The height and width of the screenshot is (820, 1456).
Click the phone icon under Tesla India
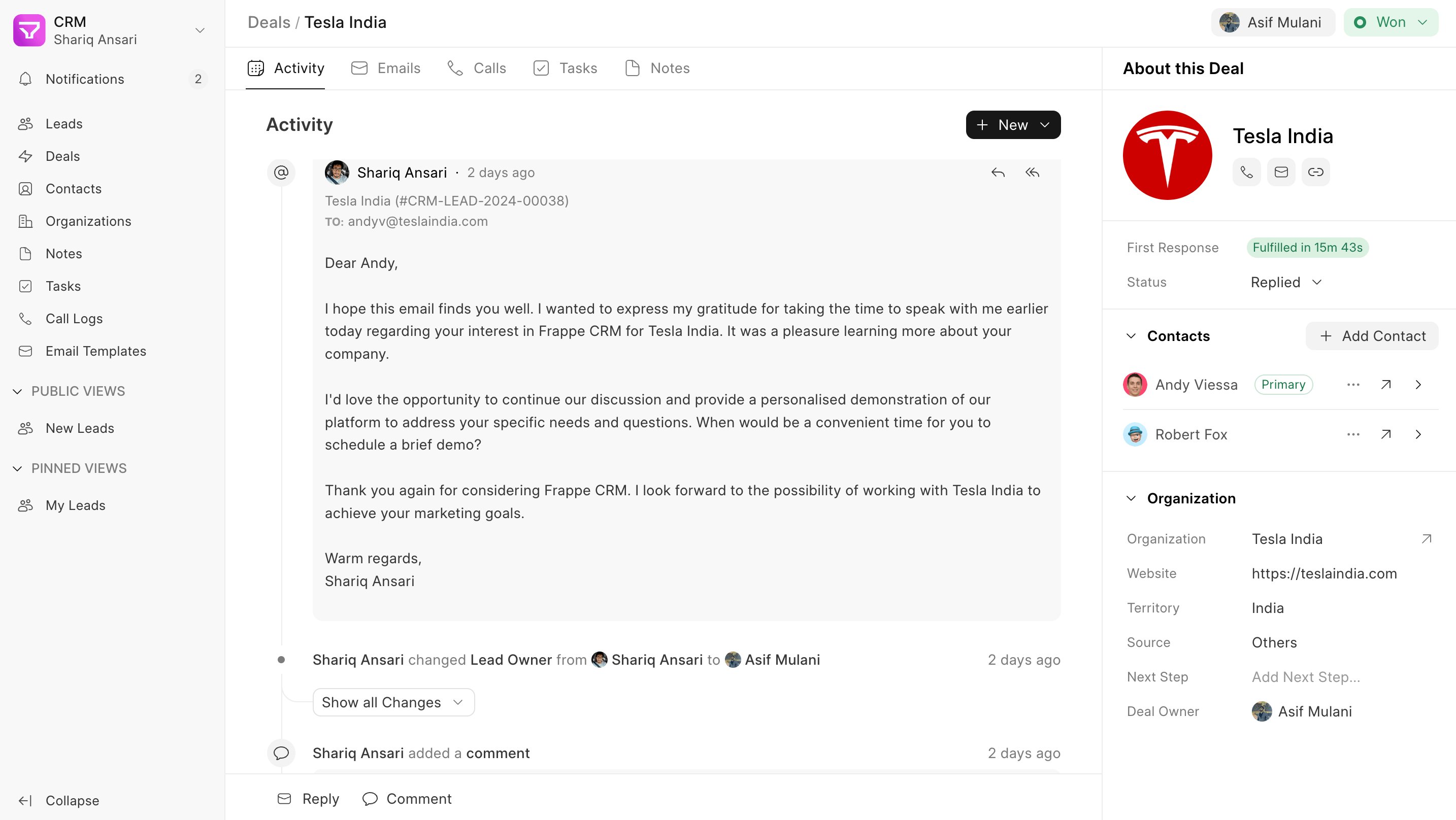1246,172
